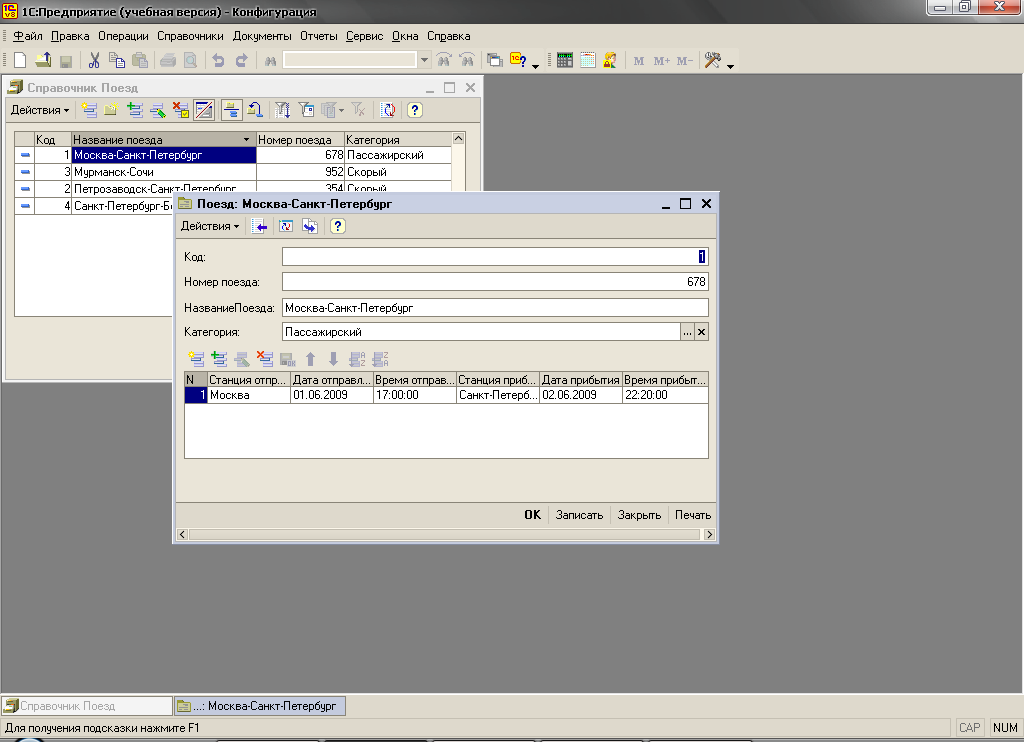This screenshot has height=742, width=1024.
Task: Open the calendar icon in main toolbar
Action: (587, 61)
